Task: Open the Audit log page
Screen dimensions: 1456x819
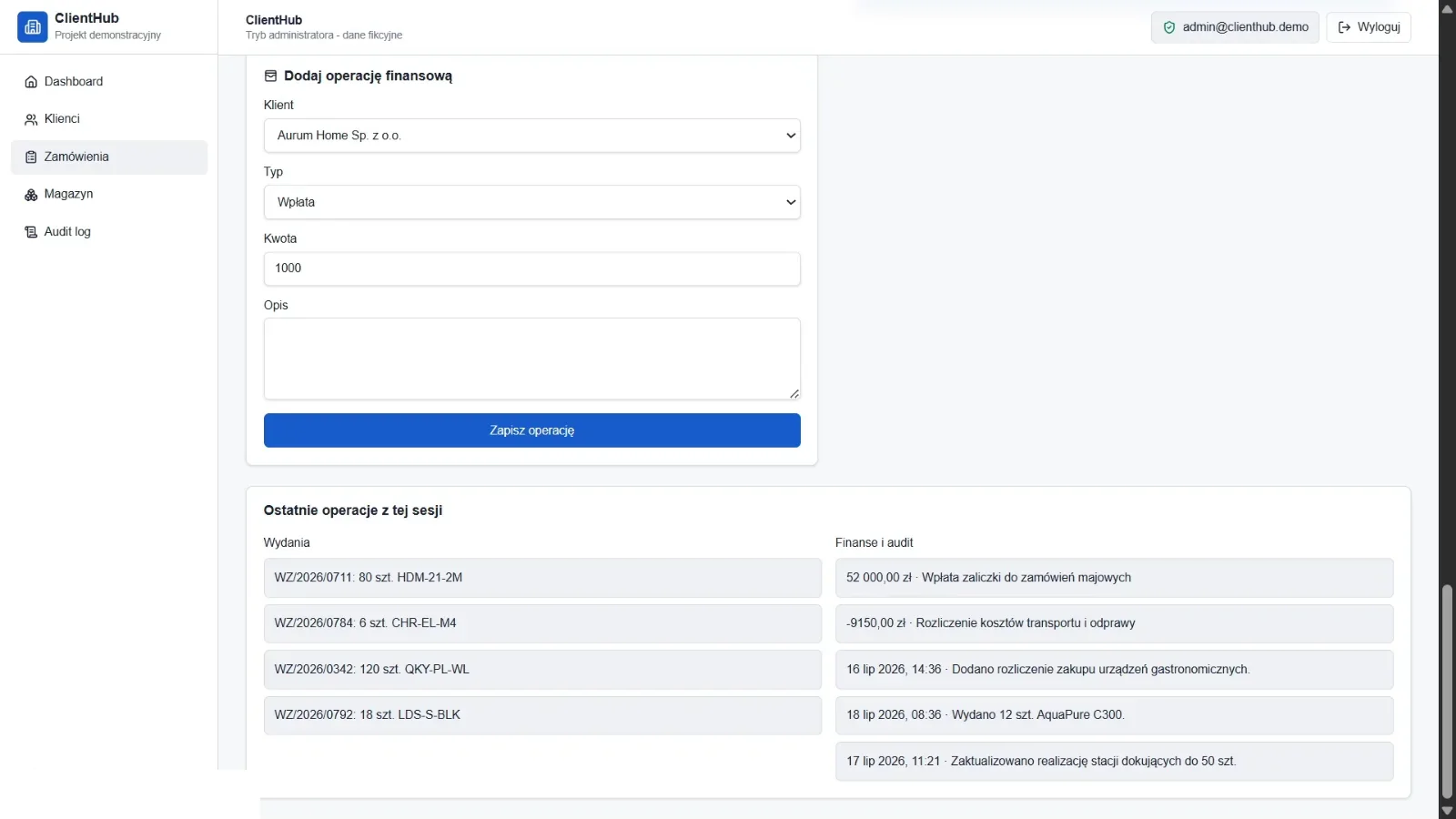Action: tap(109, 232)
